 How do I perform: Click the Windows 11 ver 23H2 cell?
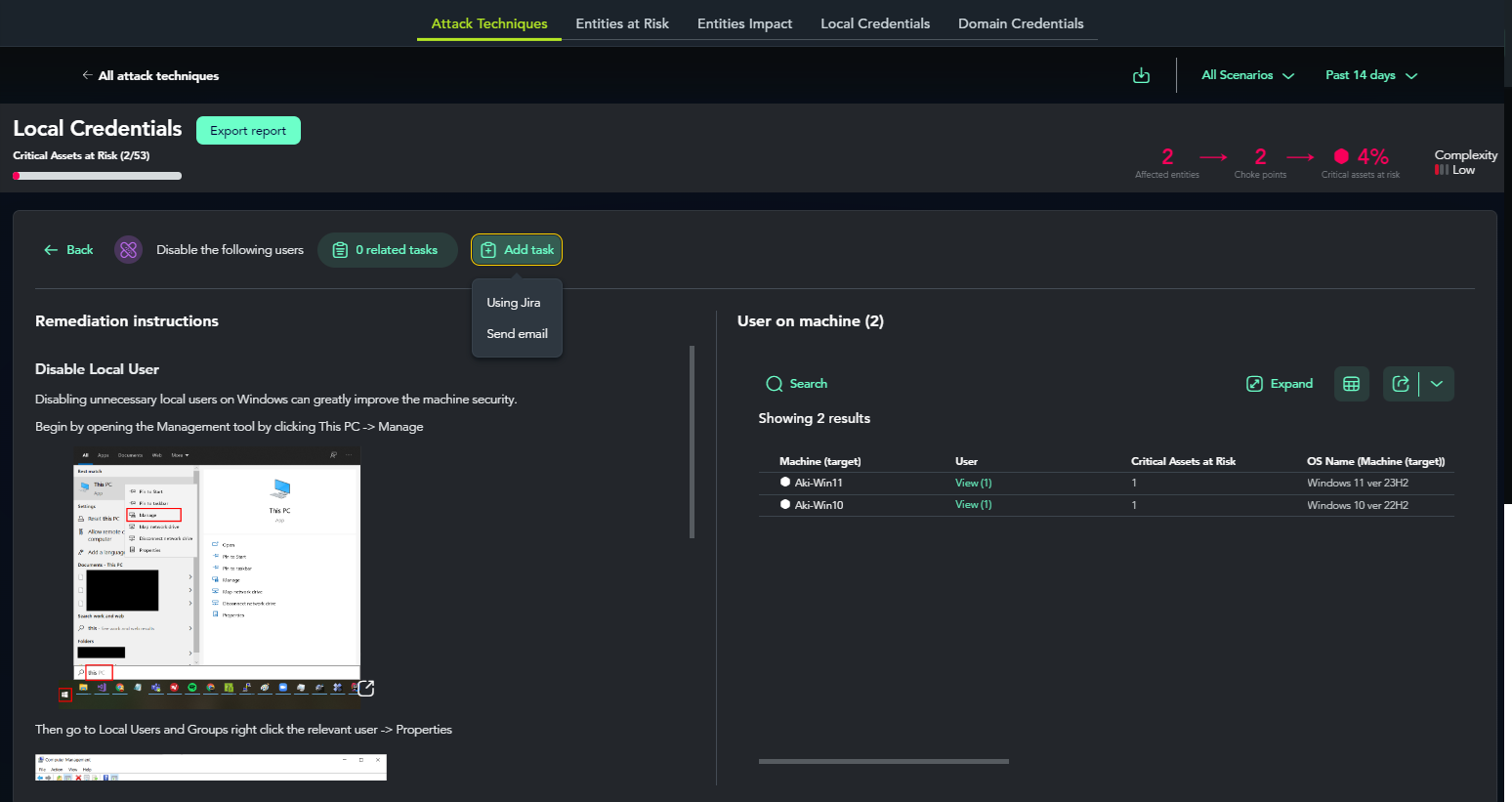tap(1358, 483)
